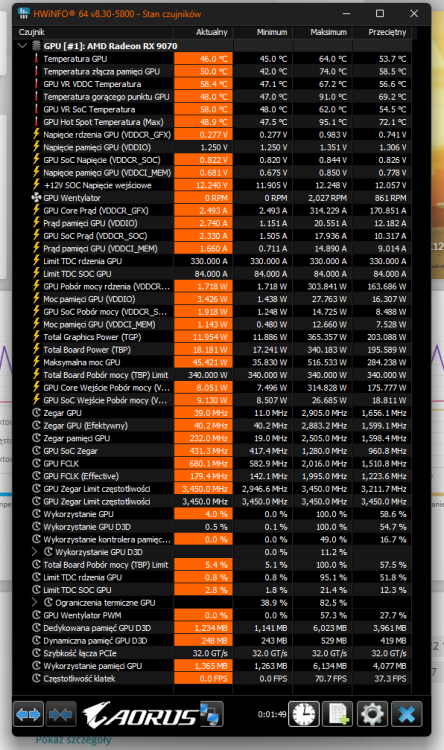Collapse the GPU [#1]: AMD Radeon RX 9070 group
Viewport: 444px width, 750px height.
click(x=22, y=46)
